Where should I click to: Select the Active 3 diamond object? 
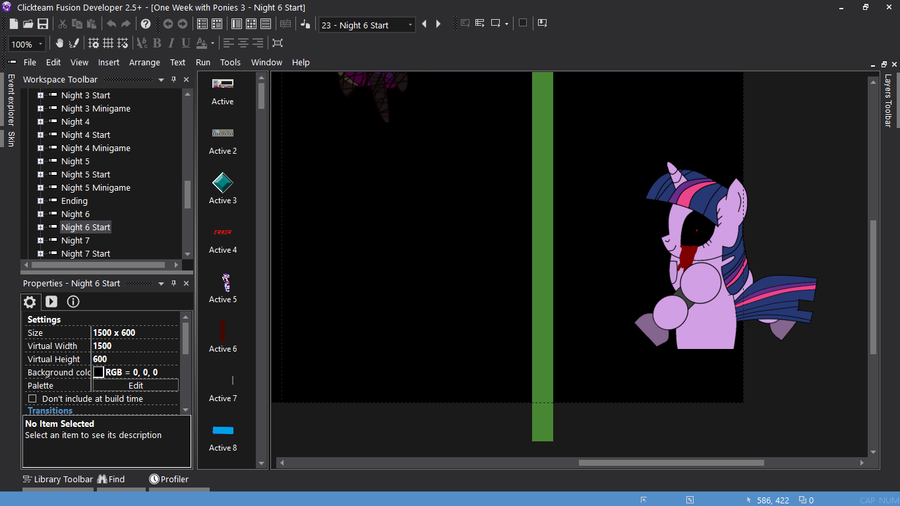point(223,183)
